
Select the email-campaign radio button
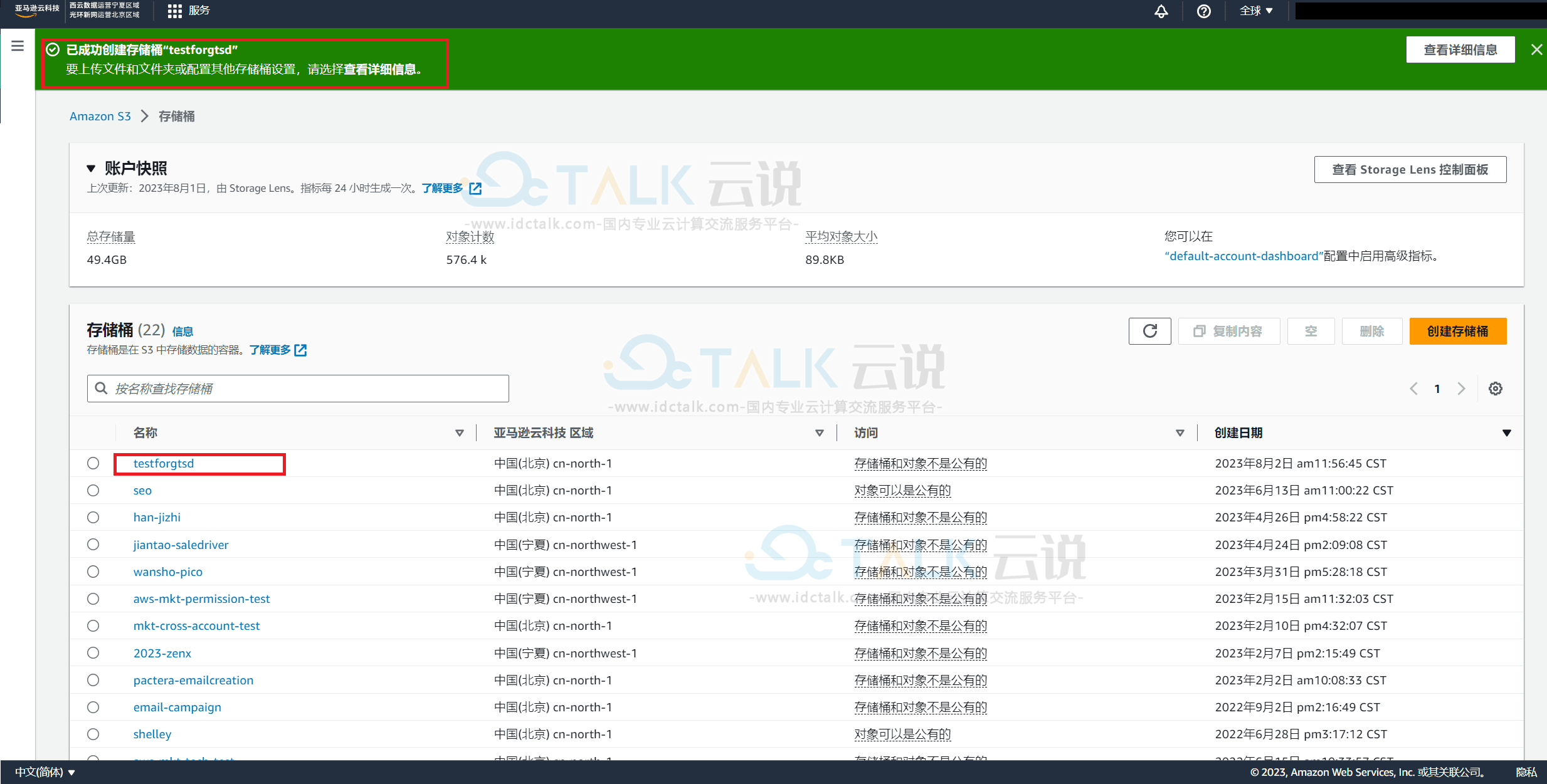tap(93, 707)
